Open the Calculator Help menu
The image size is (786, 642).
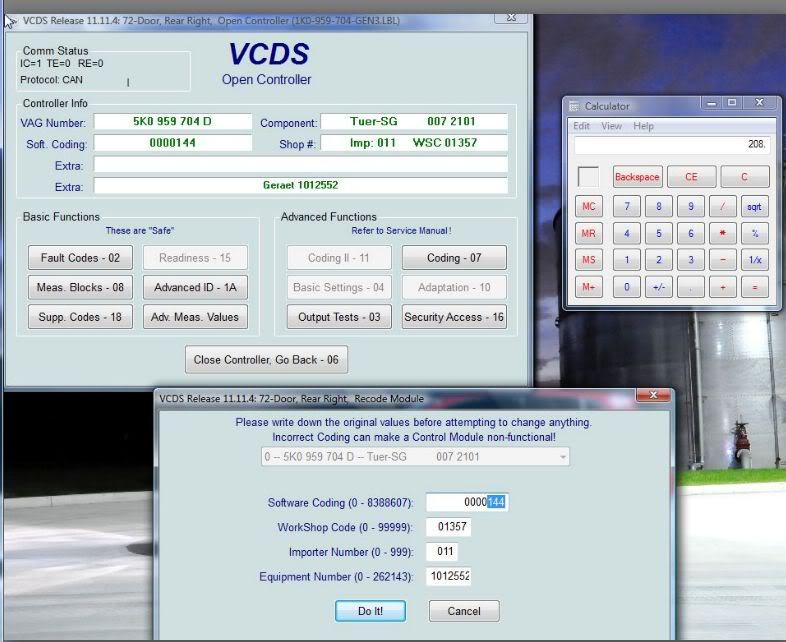click(x=643, y=126)
